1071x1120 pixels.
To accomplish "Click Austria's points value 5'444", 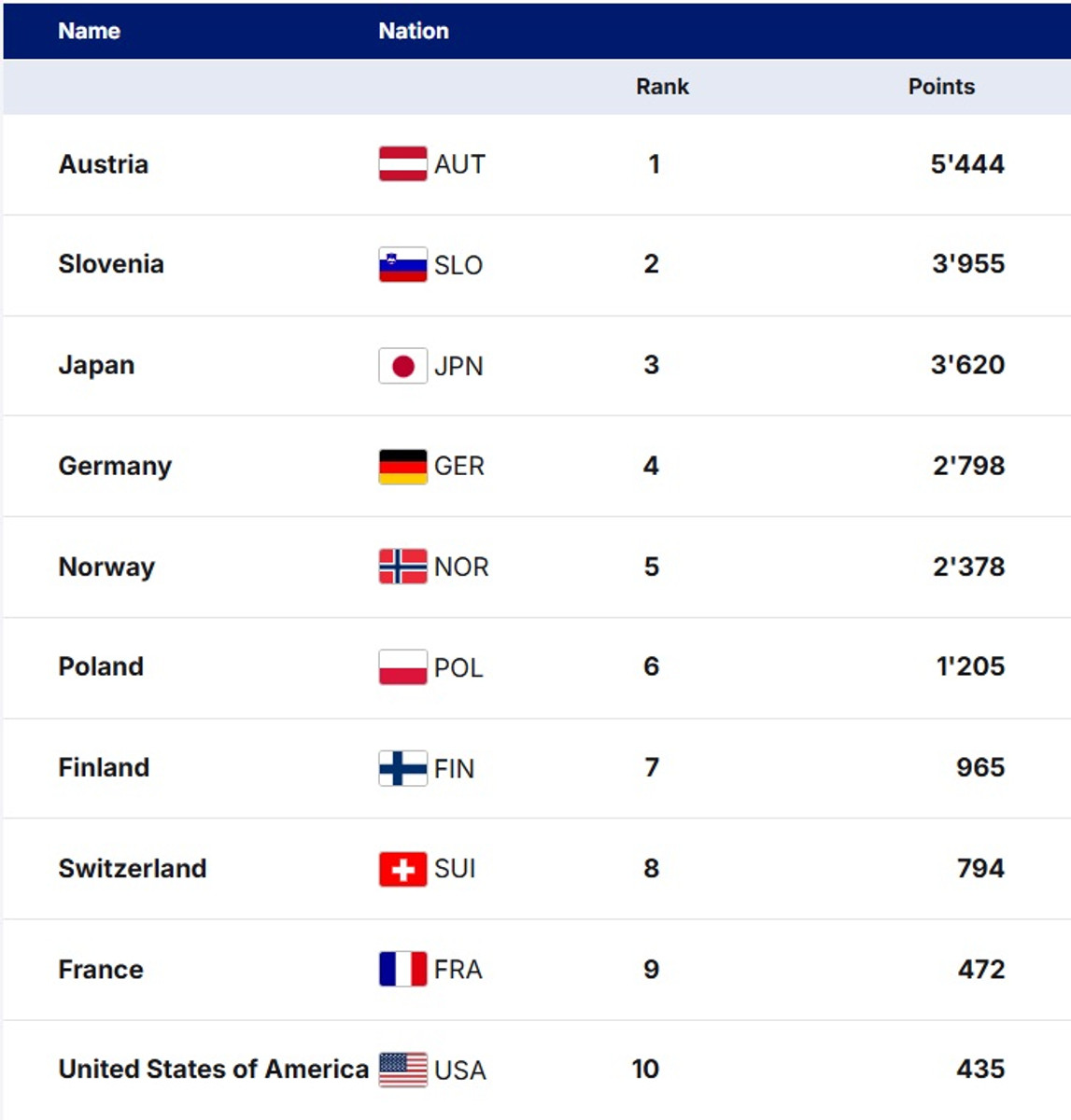I will click(966, 164).
